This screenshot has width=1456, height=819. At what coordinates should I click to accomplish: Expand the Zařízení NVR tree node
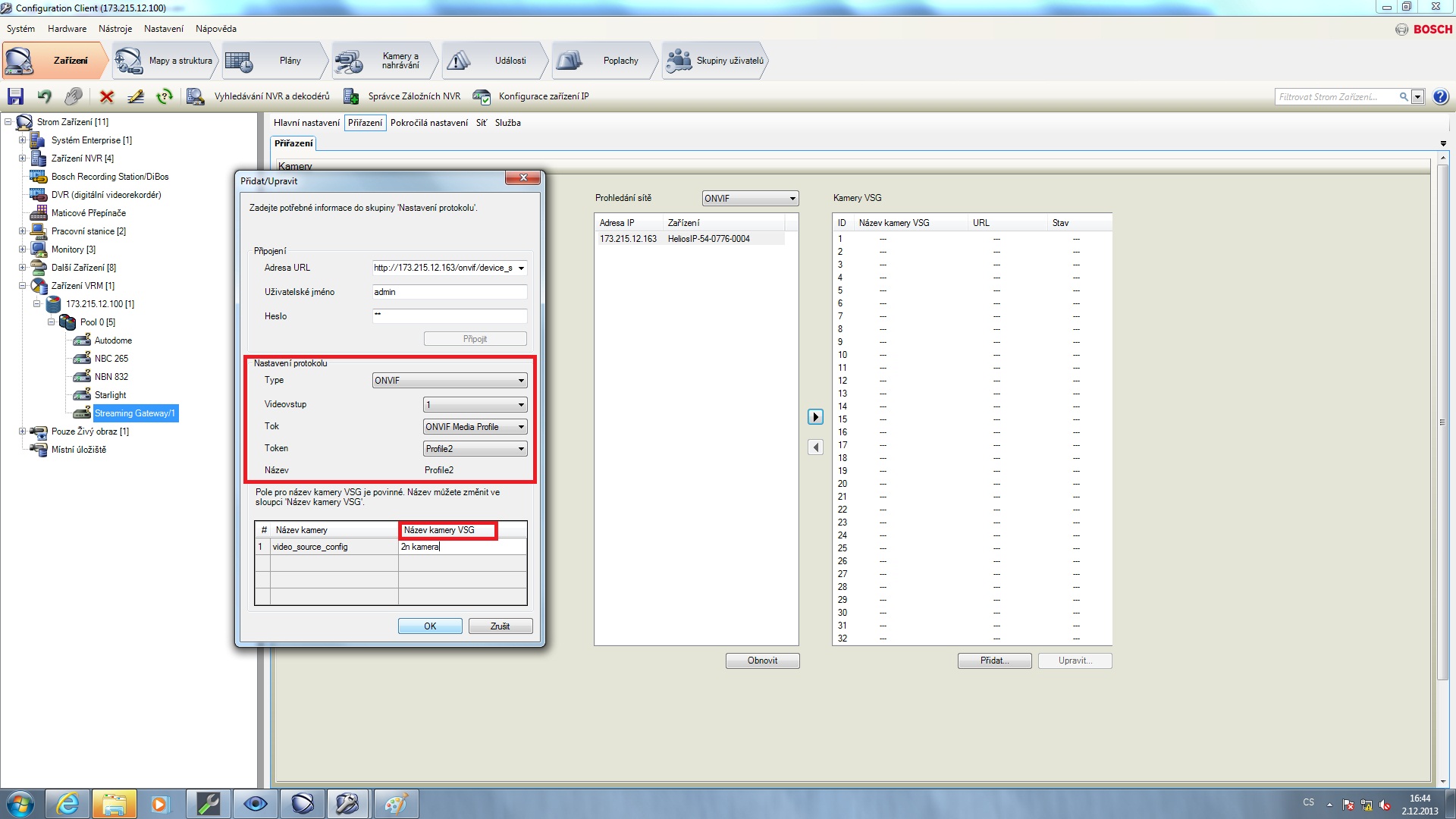(22, 158)
